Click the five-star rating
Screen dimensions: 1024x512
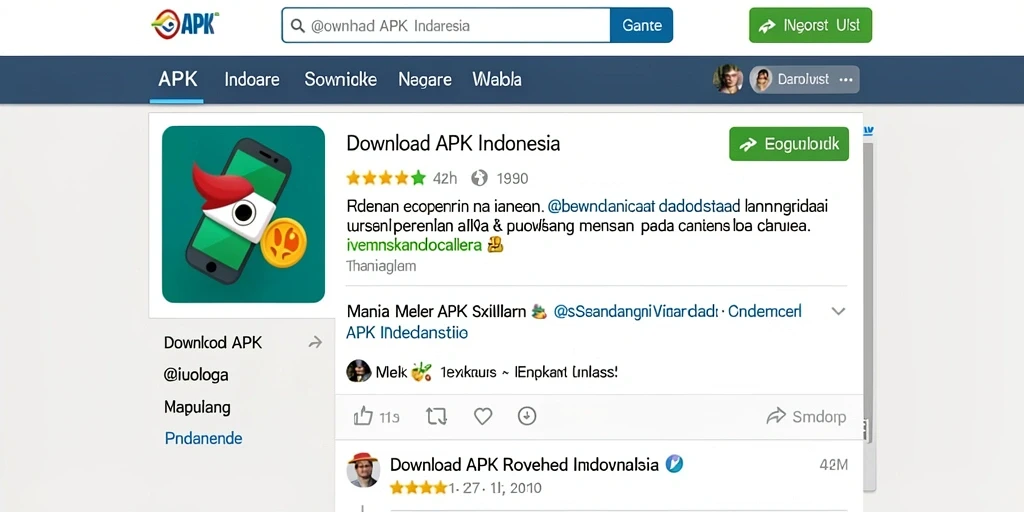(x=386, y=178)
